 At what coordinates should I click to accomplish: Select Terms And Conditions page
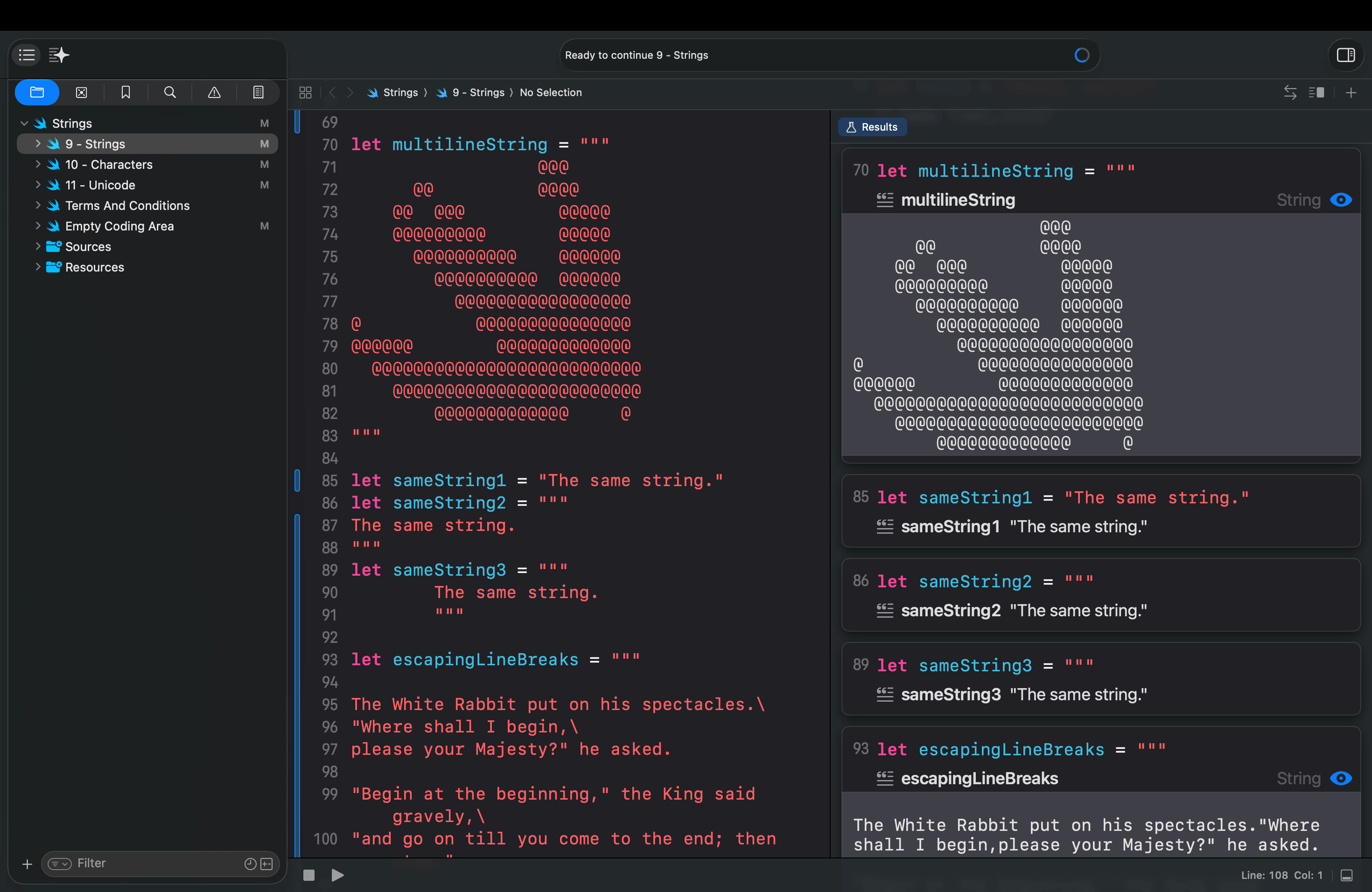coord(147,205)
